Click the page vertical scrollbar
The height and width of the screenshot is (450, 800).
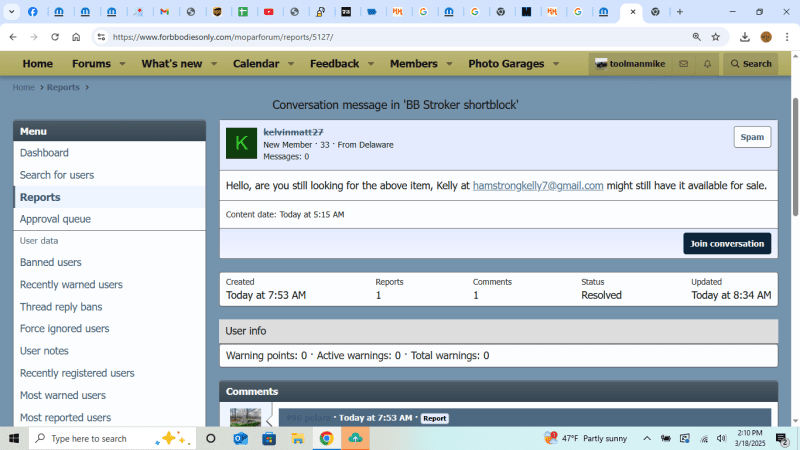point(795,158)
